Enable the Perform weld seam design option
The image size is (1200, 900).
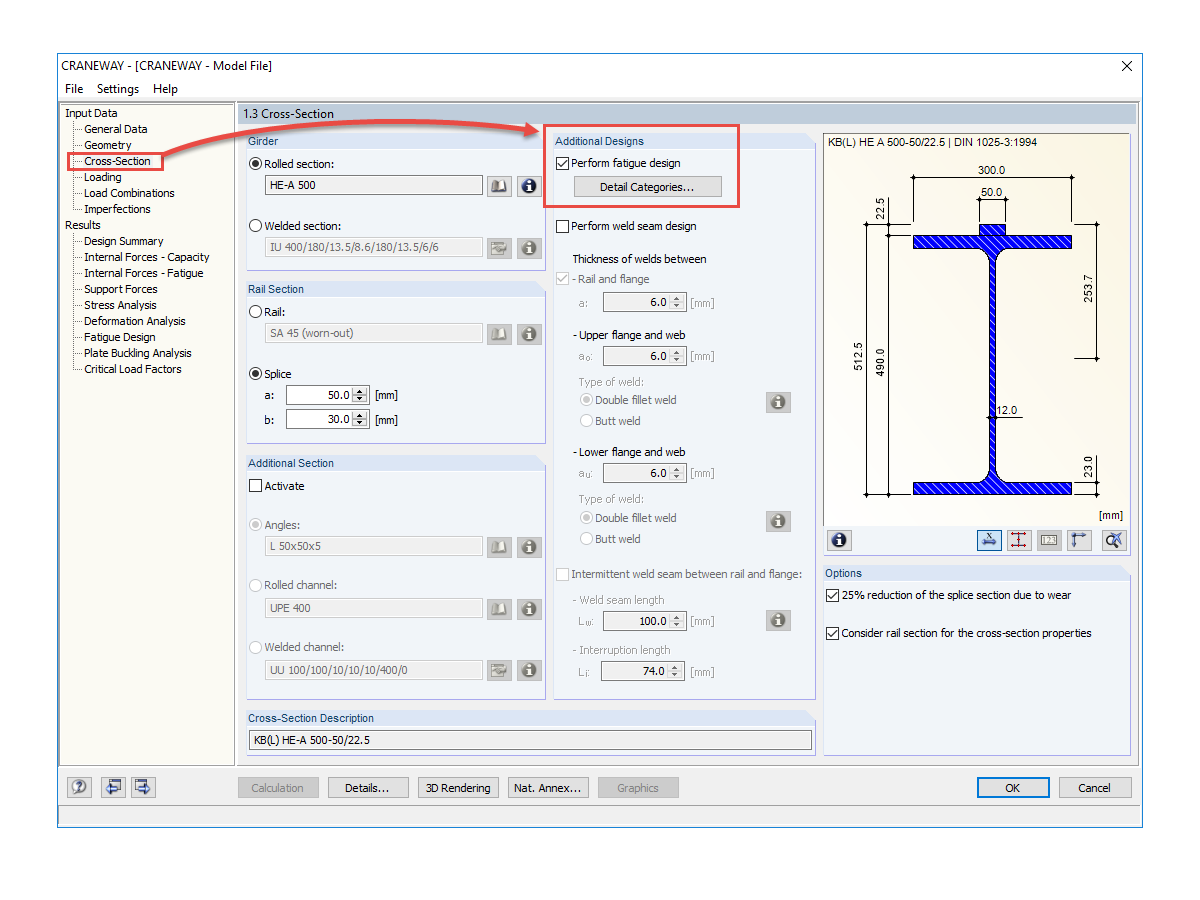(x=562, y=225)
